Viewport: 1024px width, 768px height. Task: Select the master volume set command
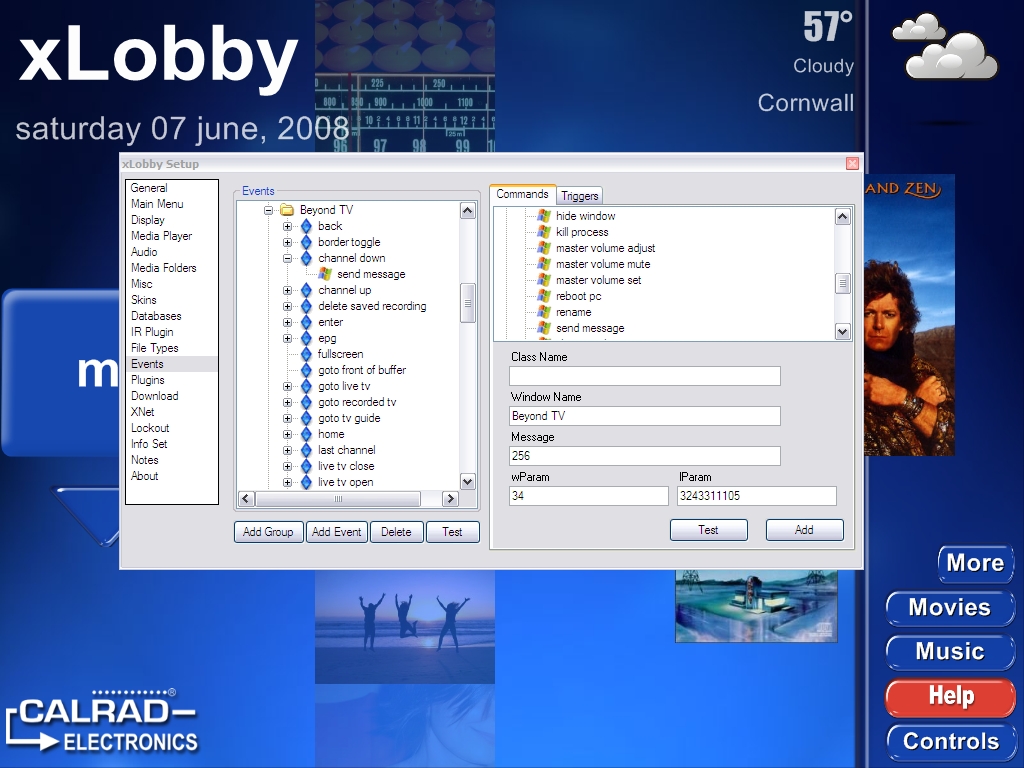pyautogui.click(x=598, y=280)
